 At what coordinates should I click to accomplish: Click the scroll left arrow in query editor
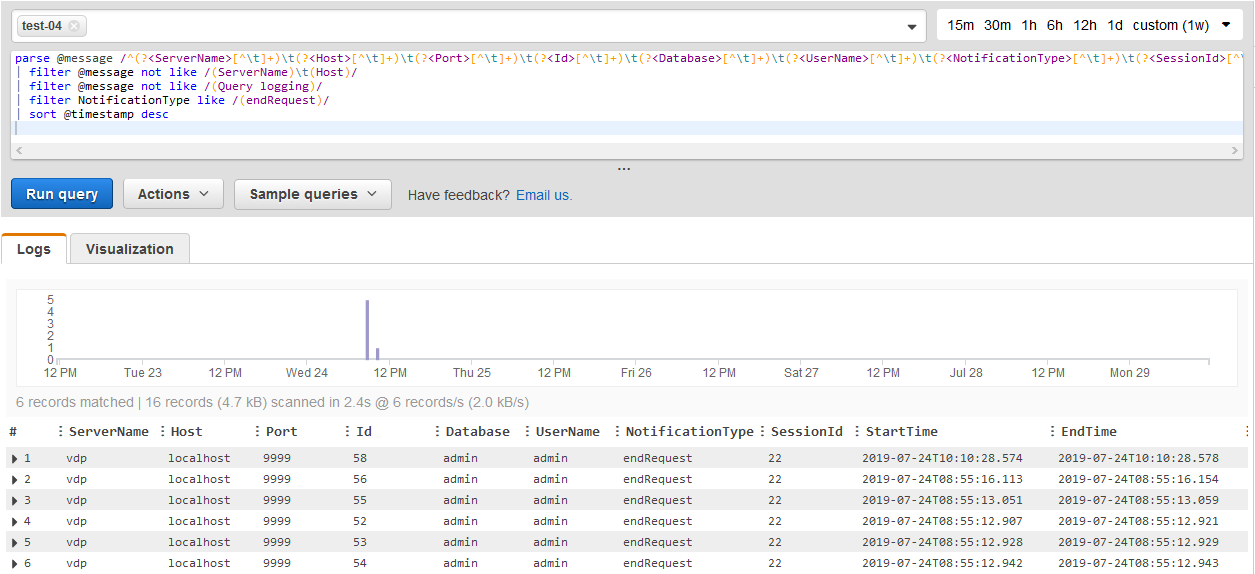[18, 151]
